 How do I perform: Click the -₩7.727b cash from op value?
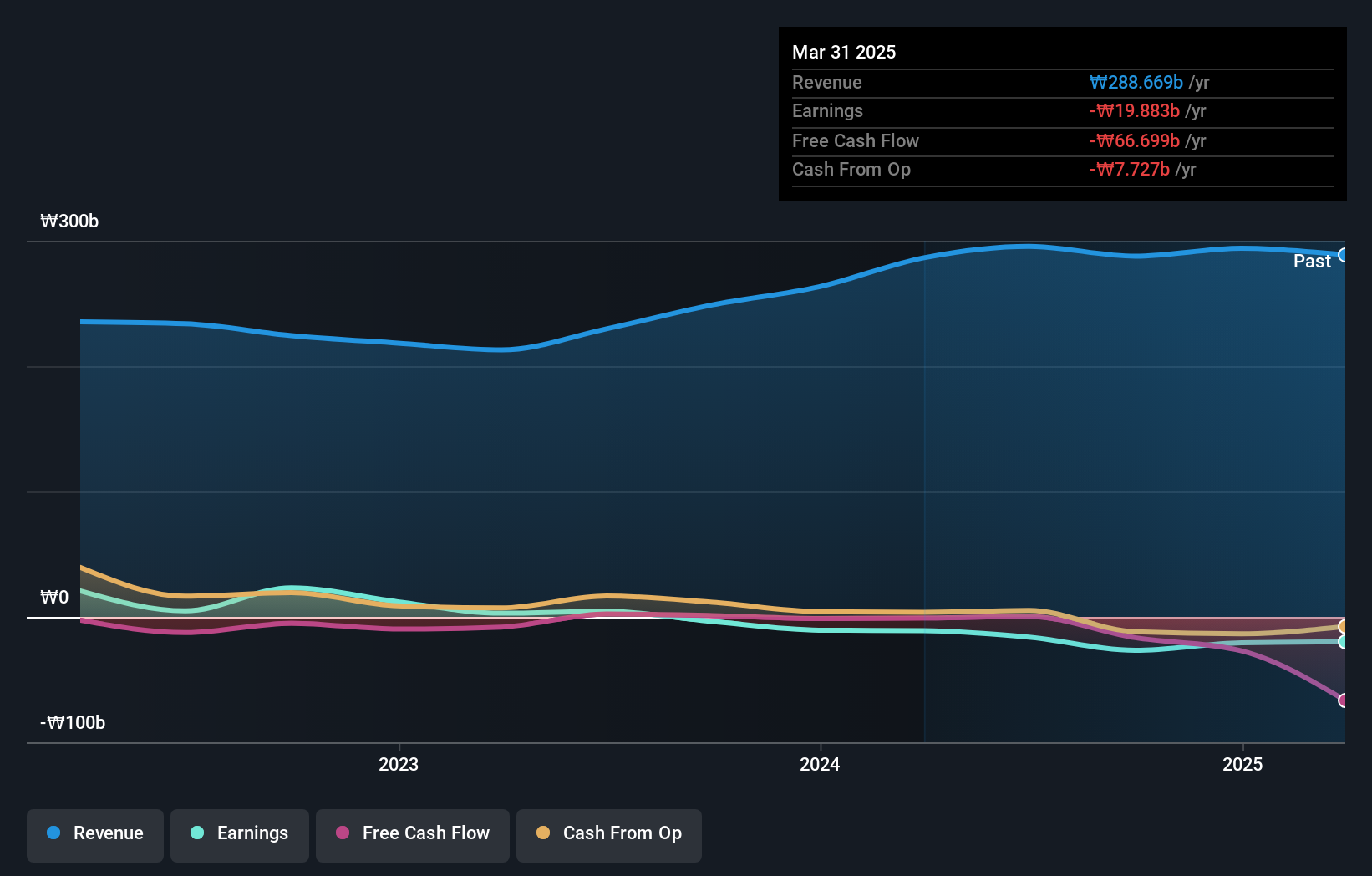(1130, 169)
